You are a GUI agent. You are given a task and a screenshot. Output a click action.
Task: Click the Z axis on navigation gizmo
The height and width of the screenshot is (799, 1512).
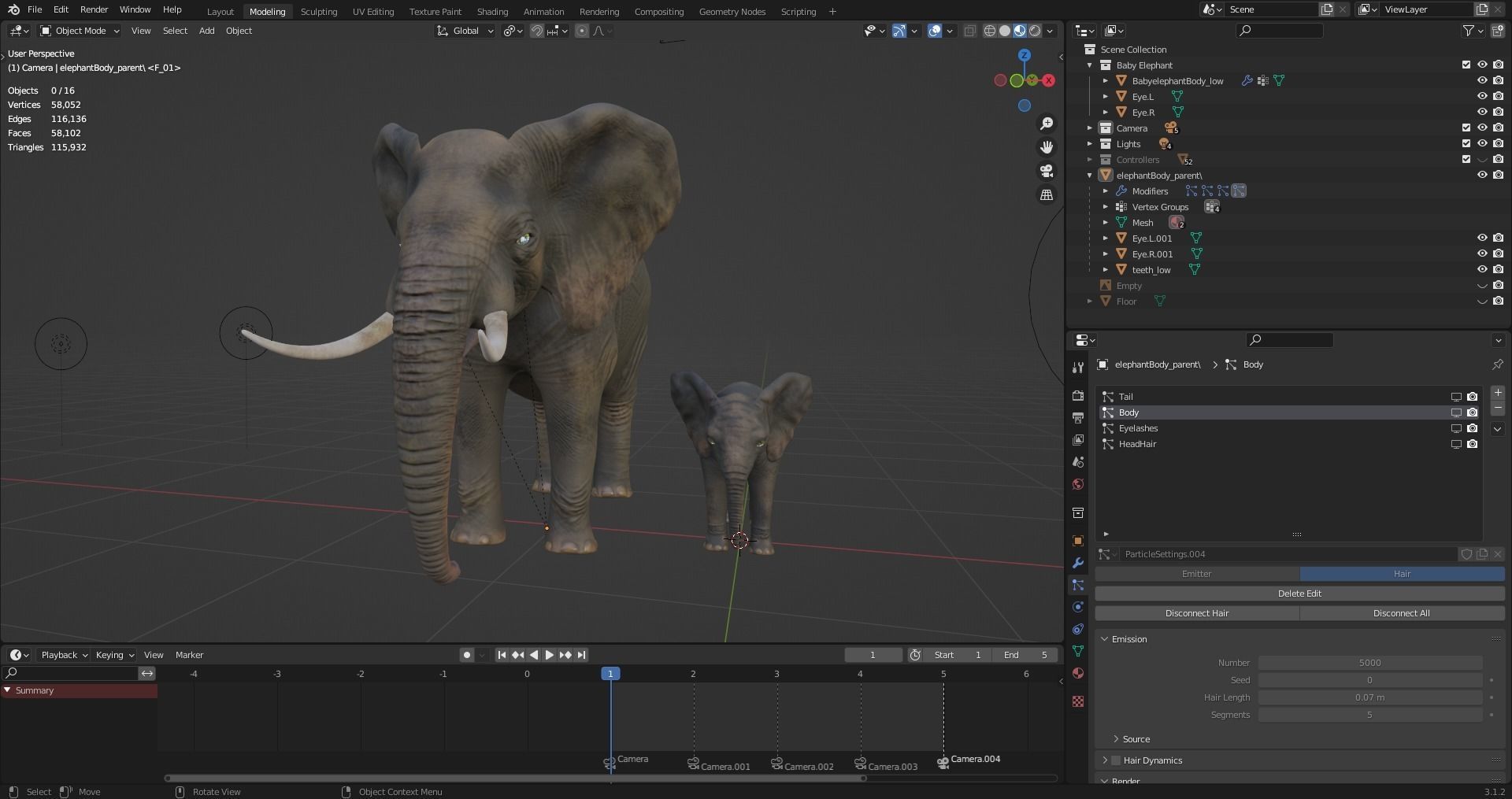1025,55
